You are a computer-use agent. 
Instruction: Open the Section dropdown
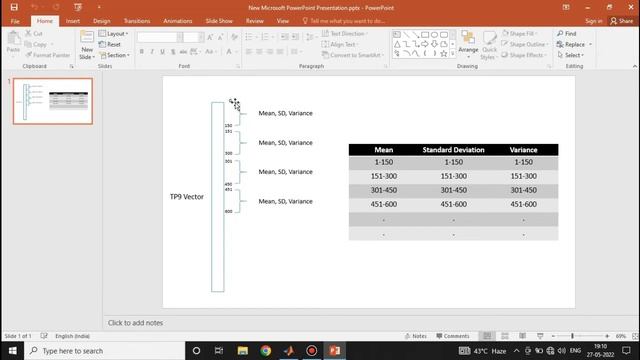tap(115, 55)
